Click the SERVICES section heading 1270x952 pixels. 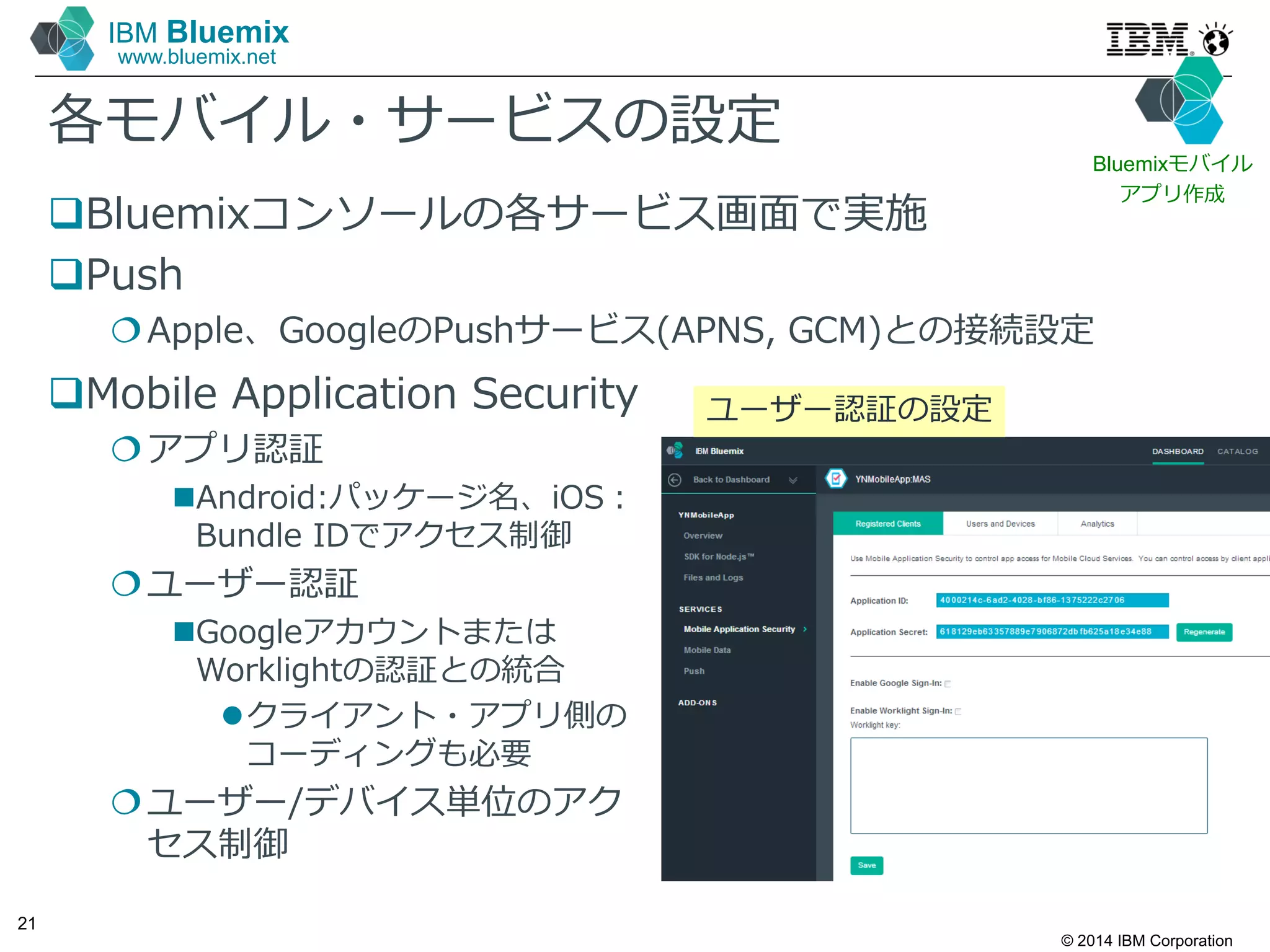click(700, 609)
